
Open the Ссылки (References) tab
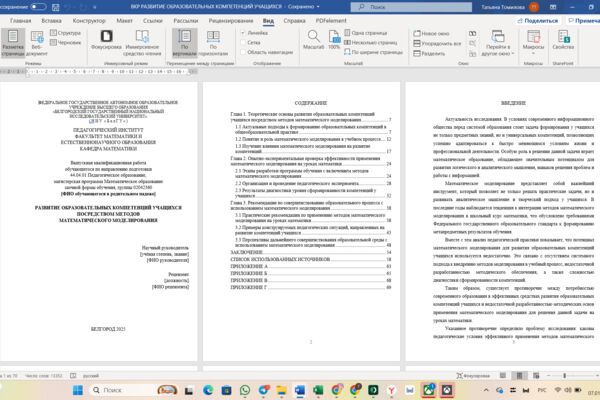click(x=153, y=21)
